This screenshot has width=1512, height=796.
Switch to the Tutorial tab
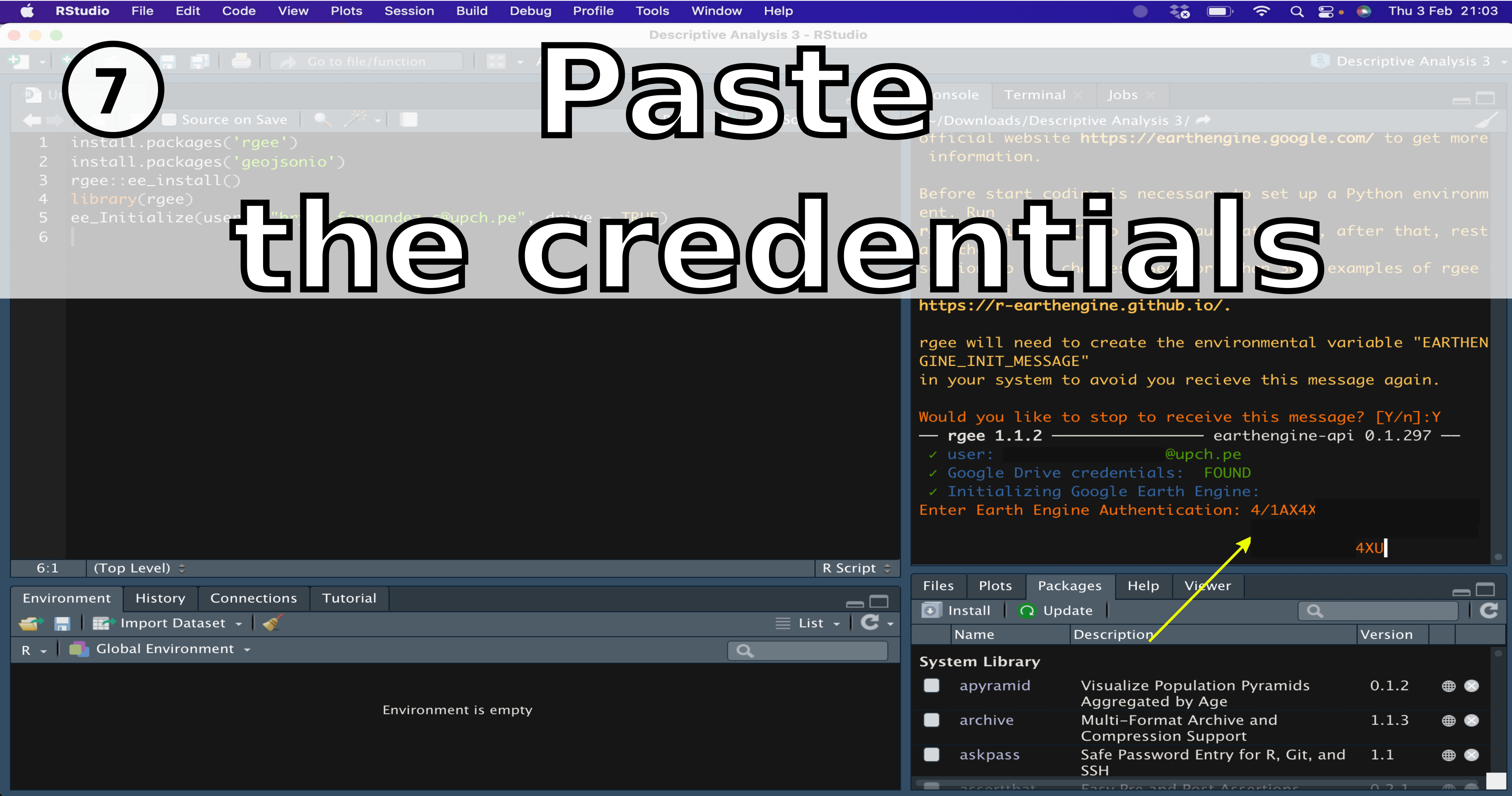tap(349, 598)
